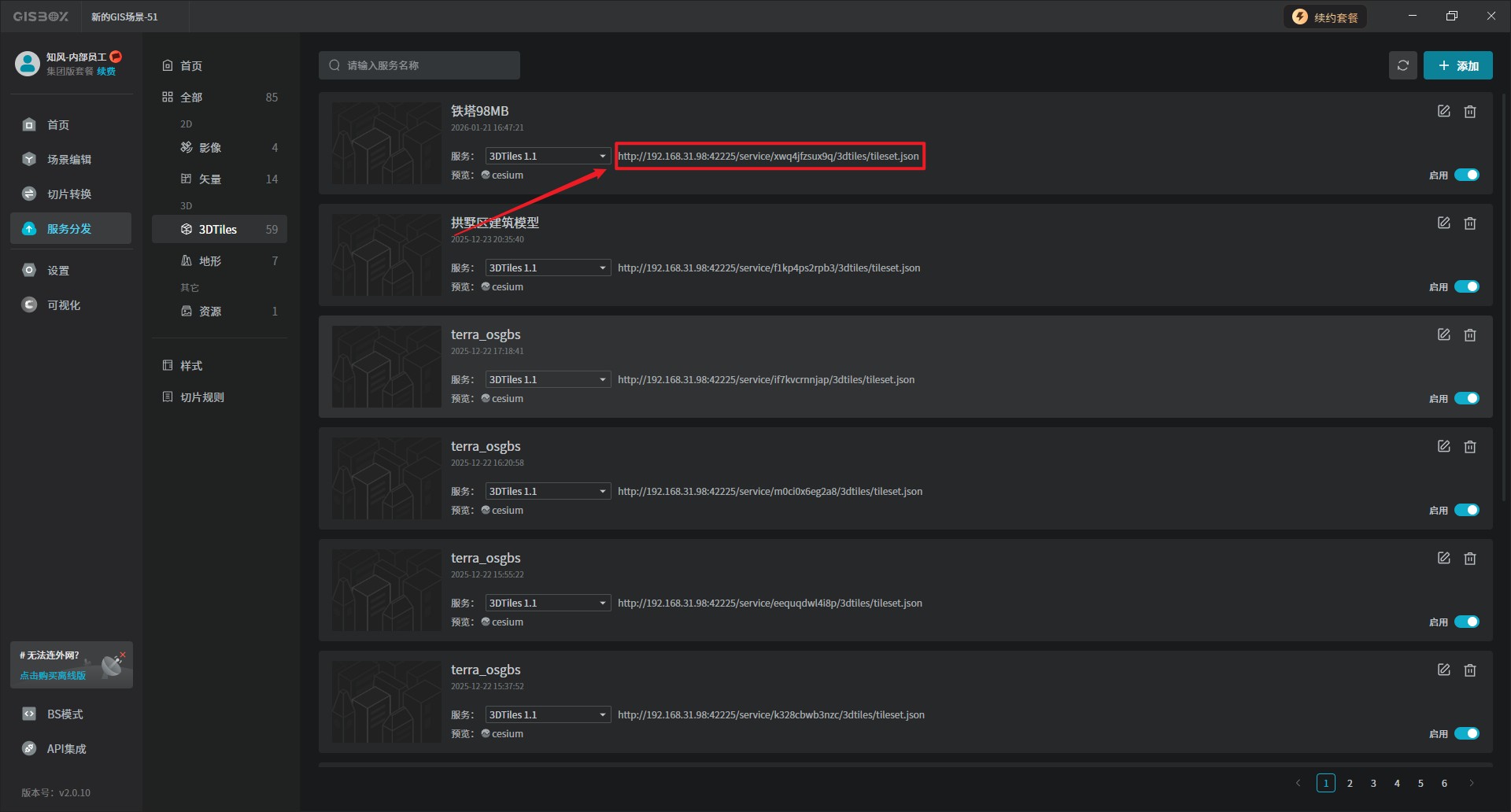The image size is (1511, 812).
Task: Click the 续约套餐 renew plan button
Action: point(1325,17)
